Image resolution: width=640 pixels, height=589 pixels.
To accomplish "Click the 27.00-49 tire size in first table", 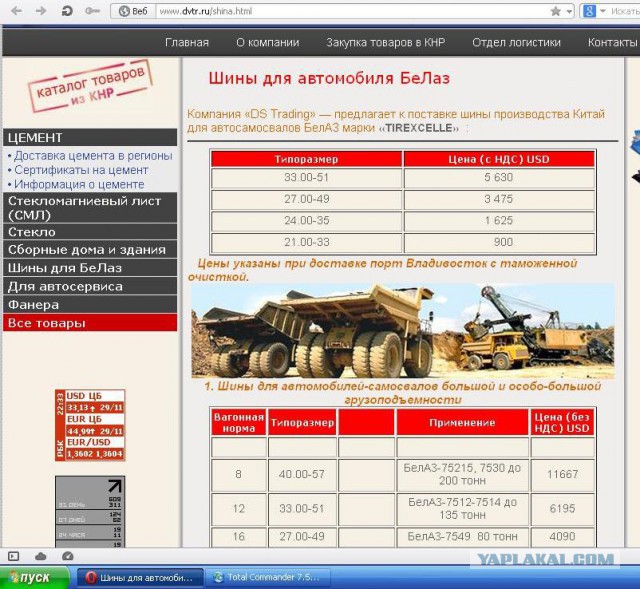I will click(x=307, y=199).
